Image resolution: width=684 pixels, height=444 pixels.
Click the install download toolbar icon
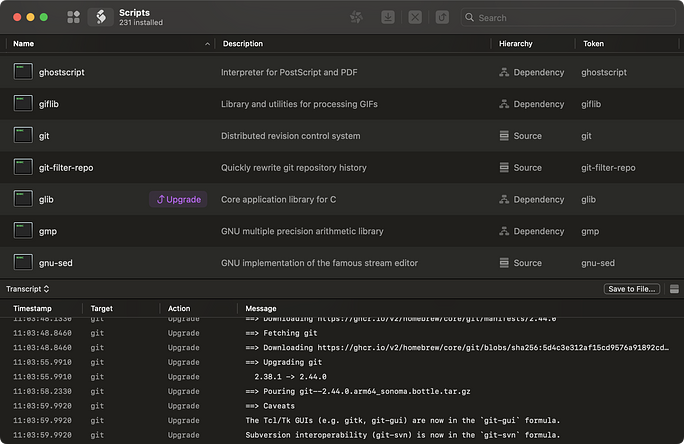(x=388, y=17)
